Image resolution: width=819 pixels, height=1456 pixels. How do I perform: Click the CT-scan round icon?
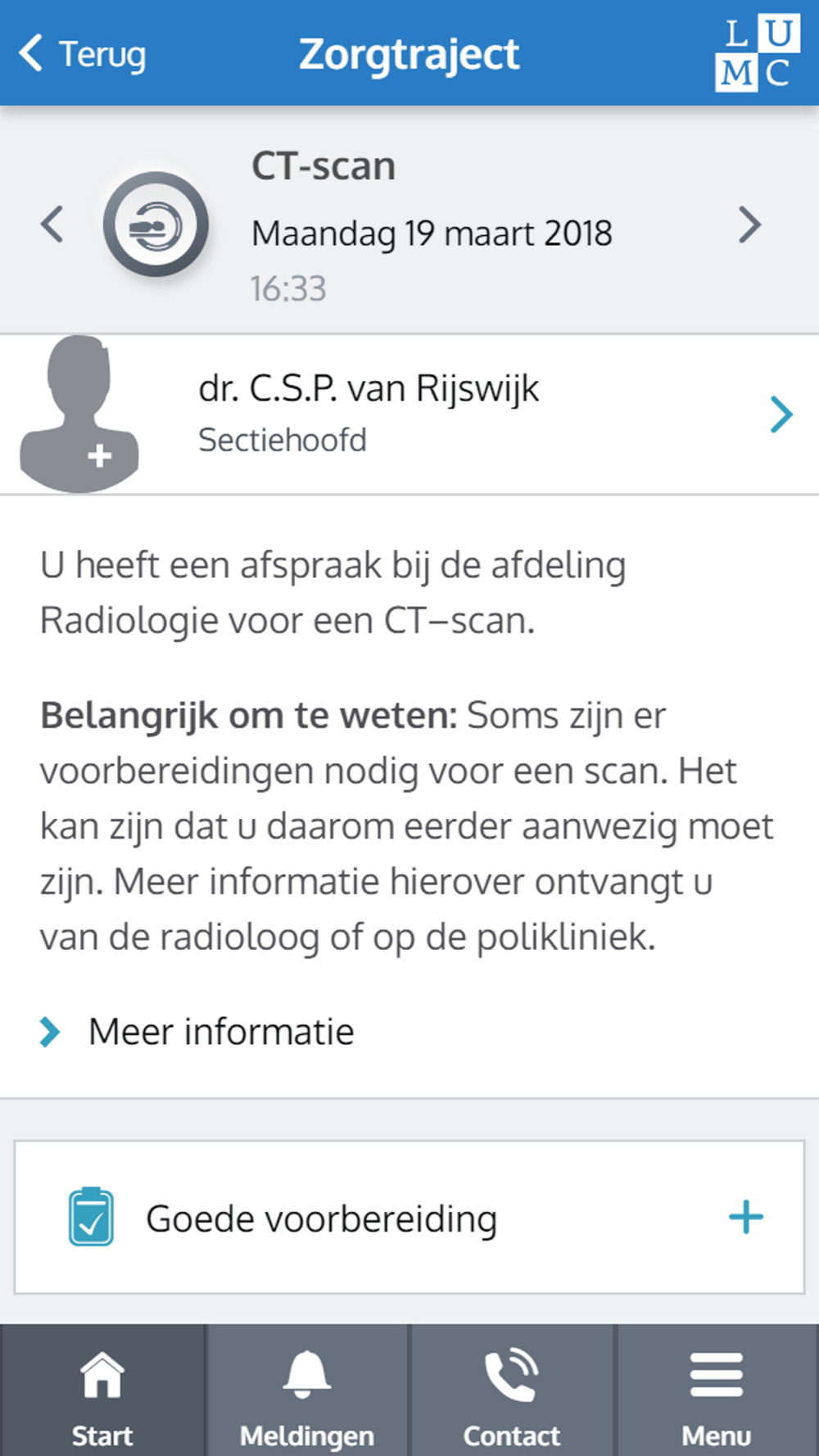pyautogui.click(x=156, y=224)
